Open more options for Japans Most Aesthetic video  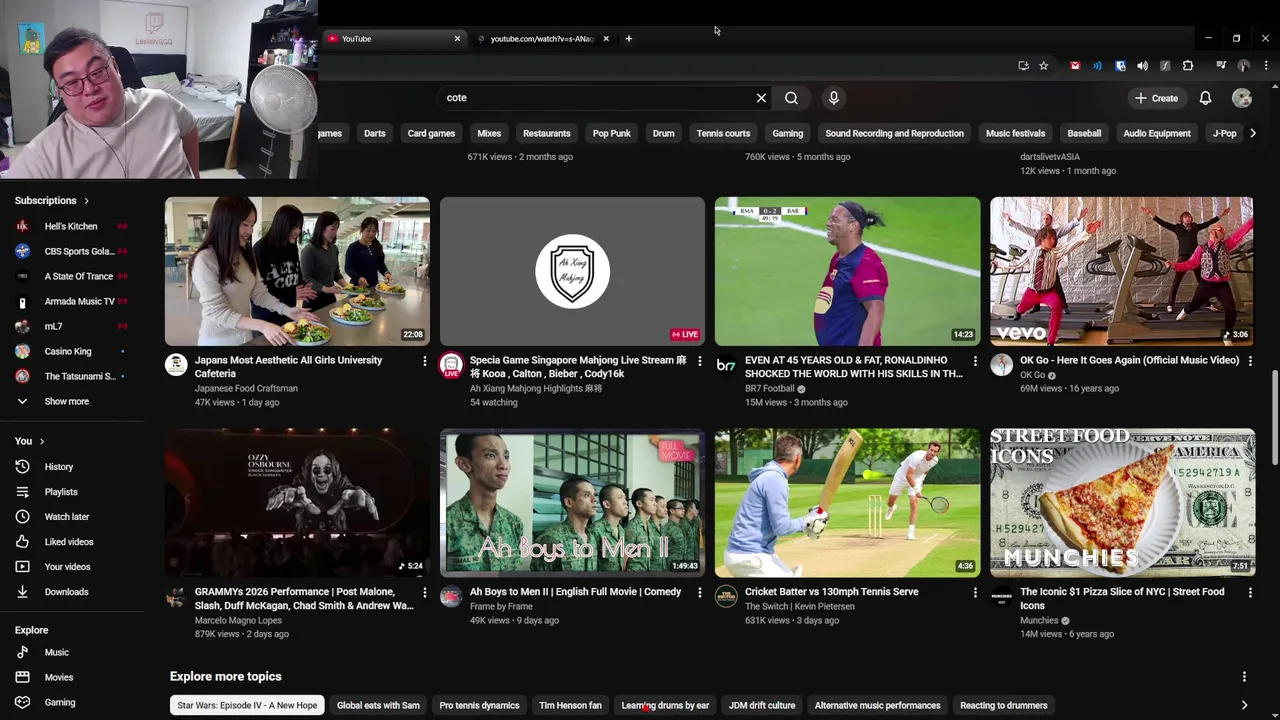tap(424, 361)
